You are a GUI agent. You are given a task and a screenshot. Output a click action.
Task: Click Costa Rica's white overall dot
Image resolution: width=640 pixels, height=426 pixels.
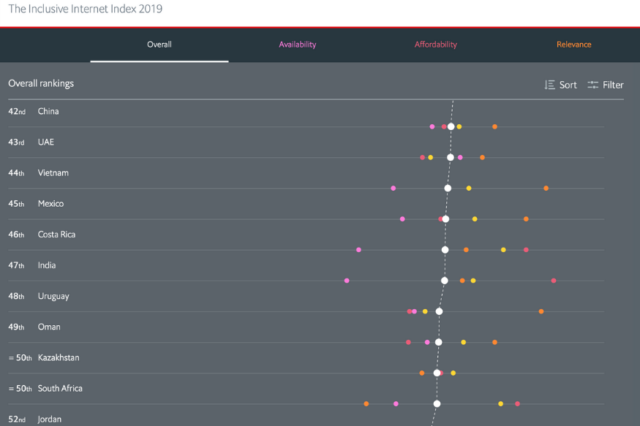click(445, 250)
